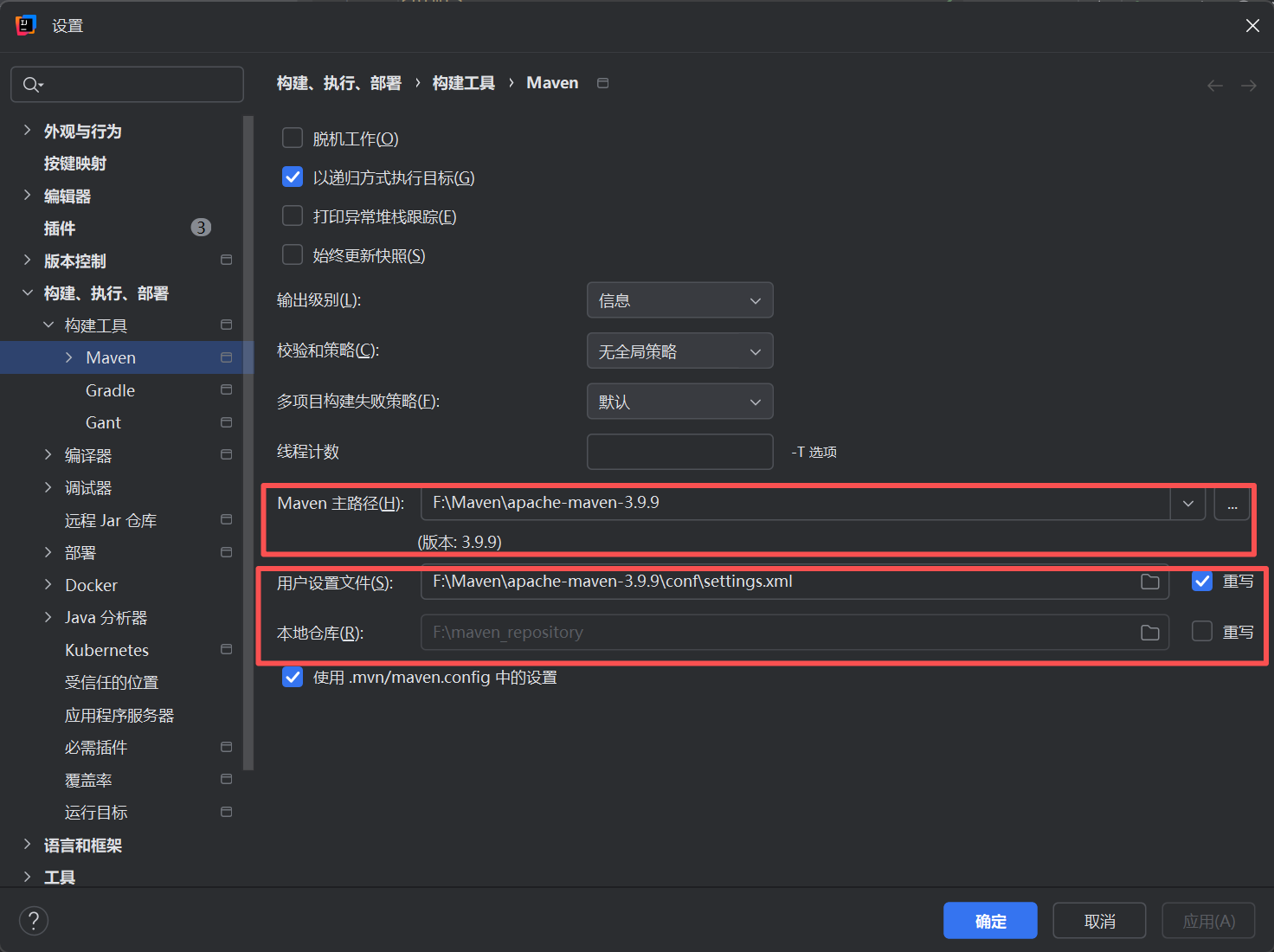Expand the Maven tree node chevron
Viewport: 1274px width, 952px height.
click(x=68, y=357)
